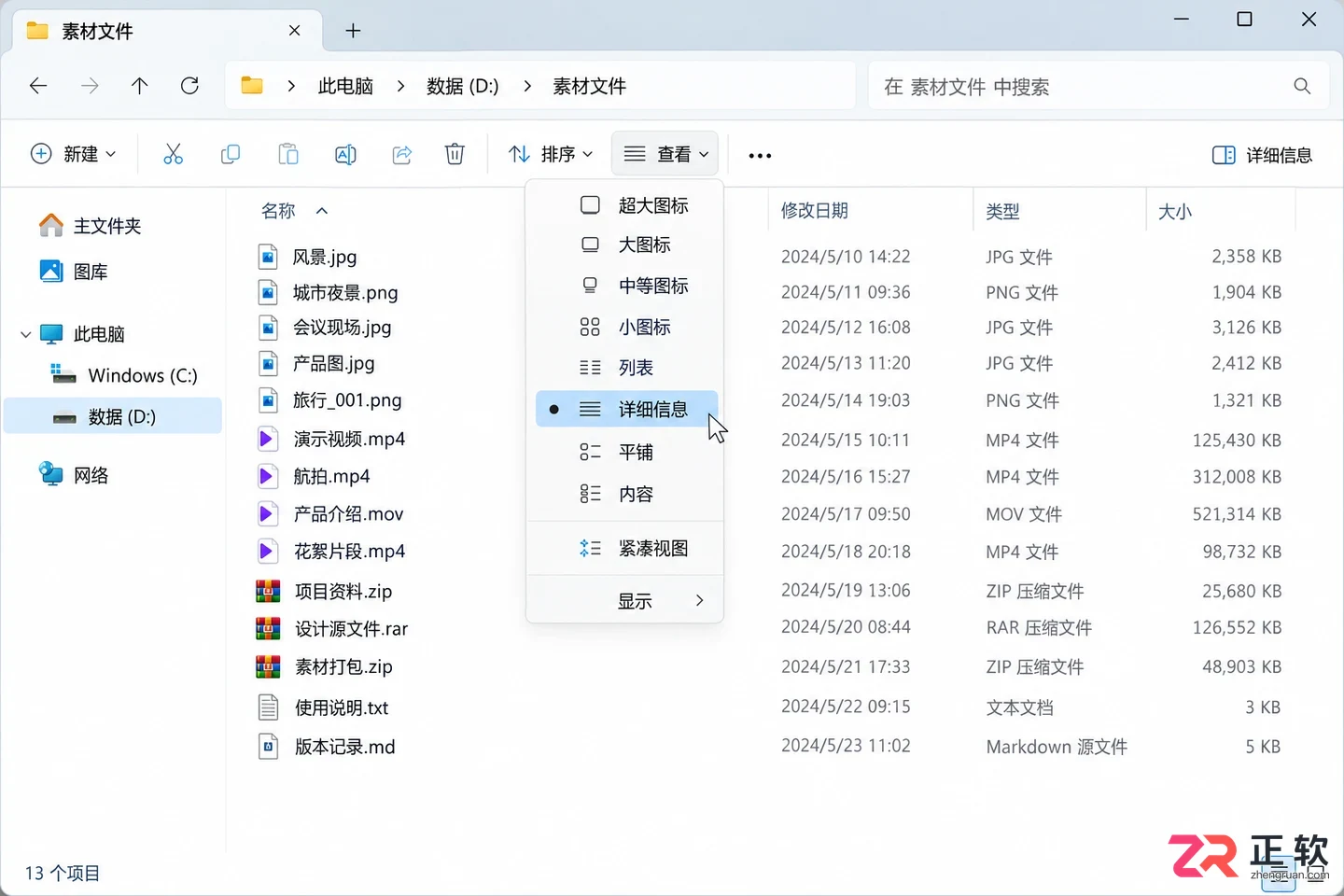
Task: Close the 素材文件 tab
Action: click(x=294, y=31)
